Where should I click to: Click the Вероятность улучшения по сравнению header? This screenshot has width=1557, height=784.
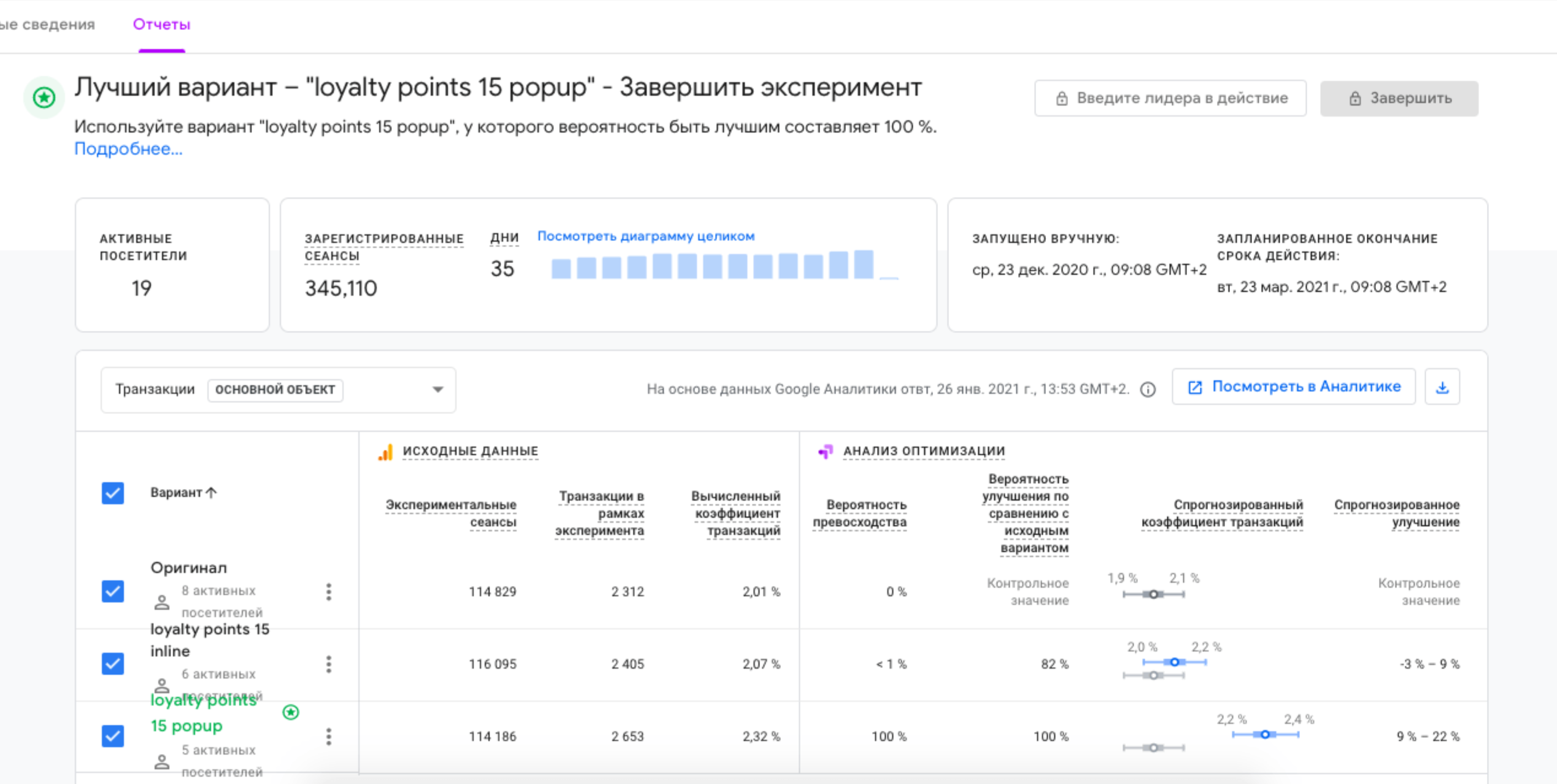(x=1025, y=513)
